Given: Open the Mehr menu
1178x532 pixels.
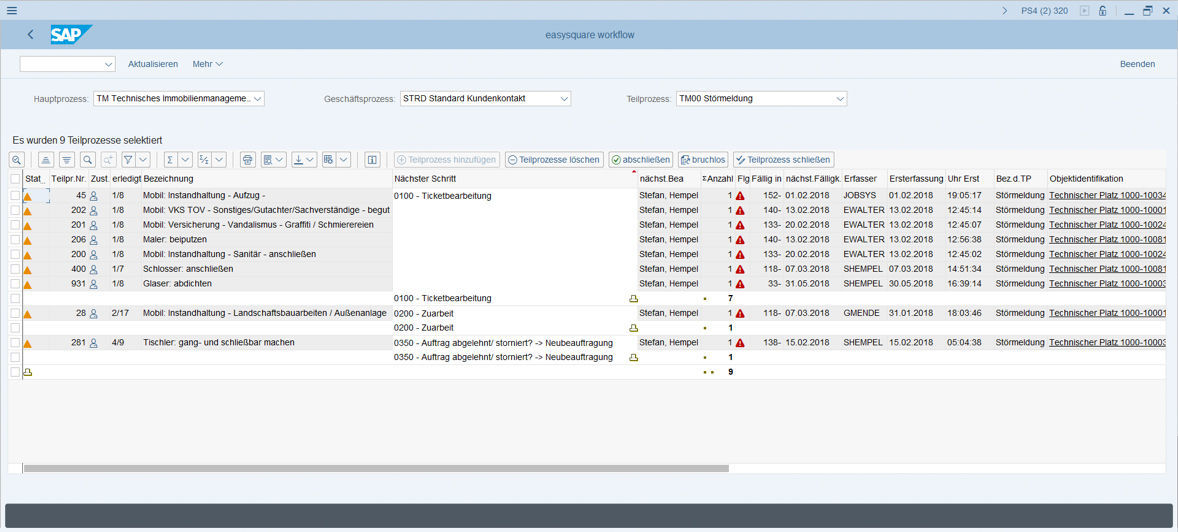Looking at the screenshot, I should tap(207, 64).
